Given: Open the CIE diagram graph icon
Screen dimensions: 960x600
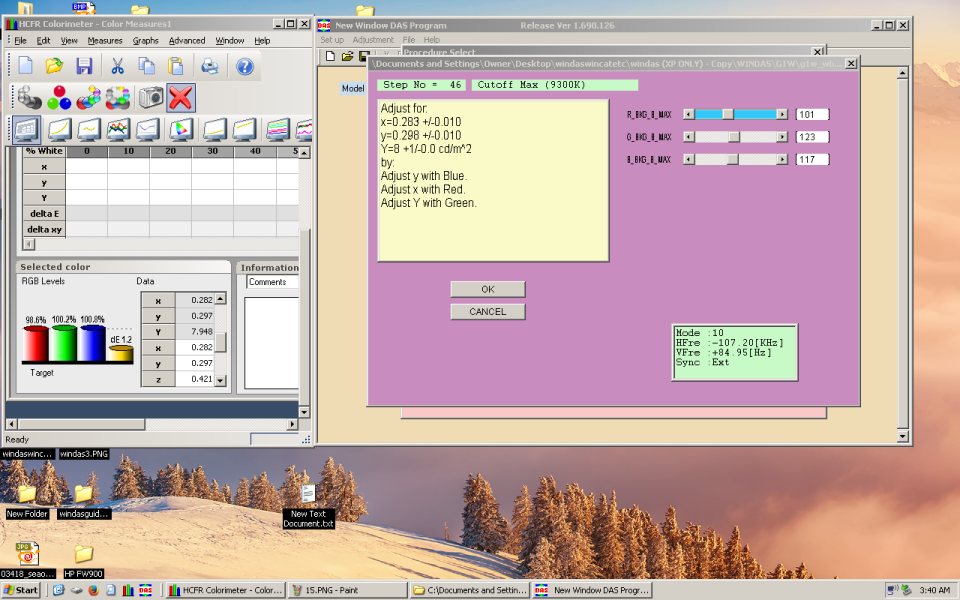Looking at the screenshot, I should (180, 129).
